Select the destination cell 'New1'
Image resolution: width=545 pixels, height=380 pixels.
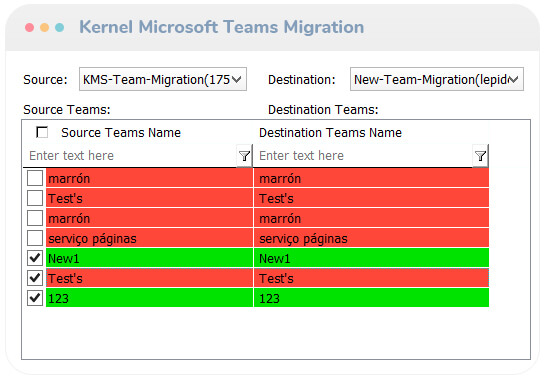(371, 258)
